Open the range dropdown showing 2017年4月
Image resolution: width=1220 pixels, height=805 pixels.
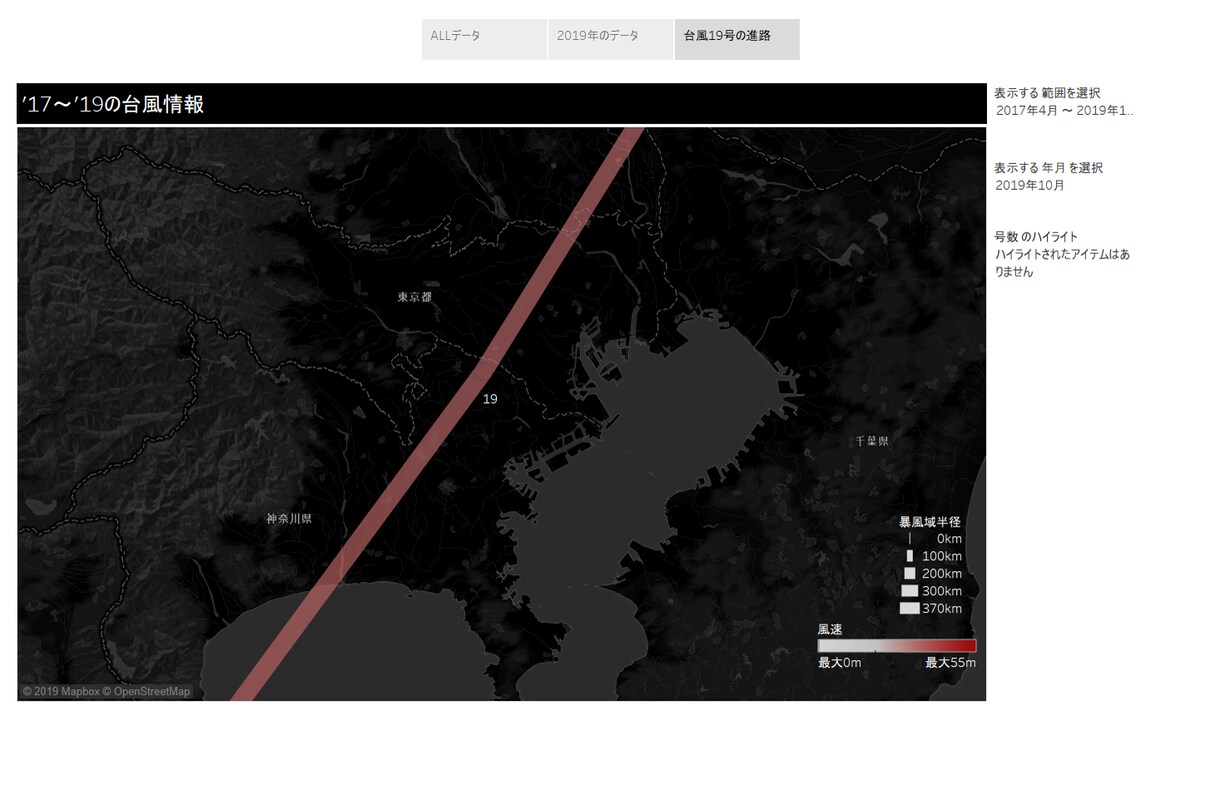pos(1065,111)
